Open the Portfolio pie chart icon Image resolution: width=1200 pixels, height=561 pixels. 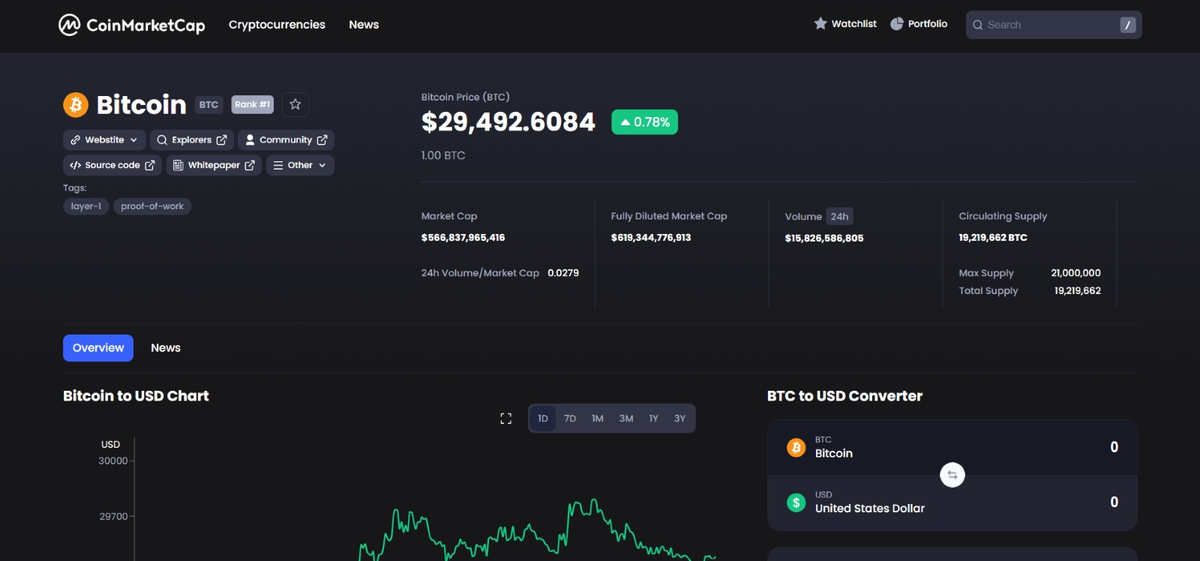[x=897, y=24]
